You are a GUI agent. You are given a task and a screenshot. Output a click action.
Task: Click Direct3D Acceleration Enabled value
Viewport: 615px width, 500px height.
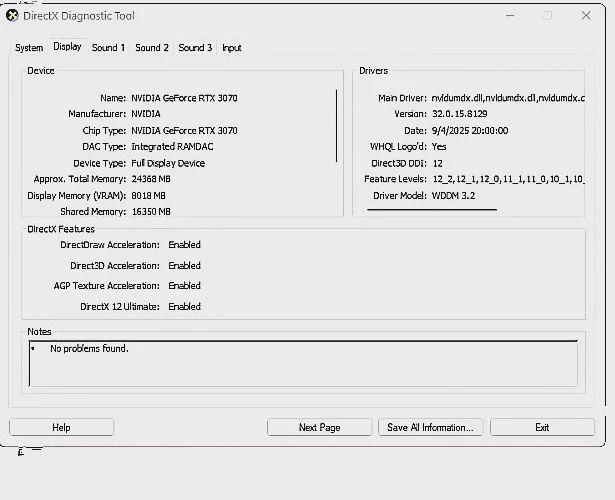(184, 266)
